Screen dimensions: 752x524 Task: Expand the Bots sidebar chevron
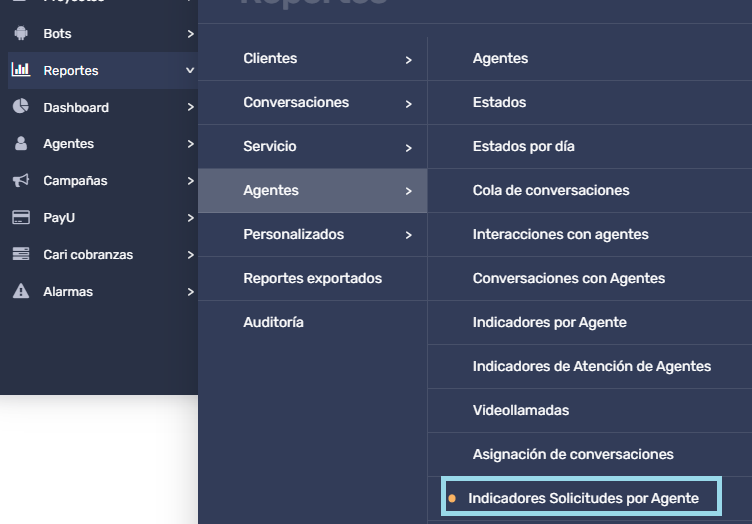click(x=190, y=34)
